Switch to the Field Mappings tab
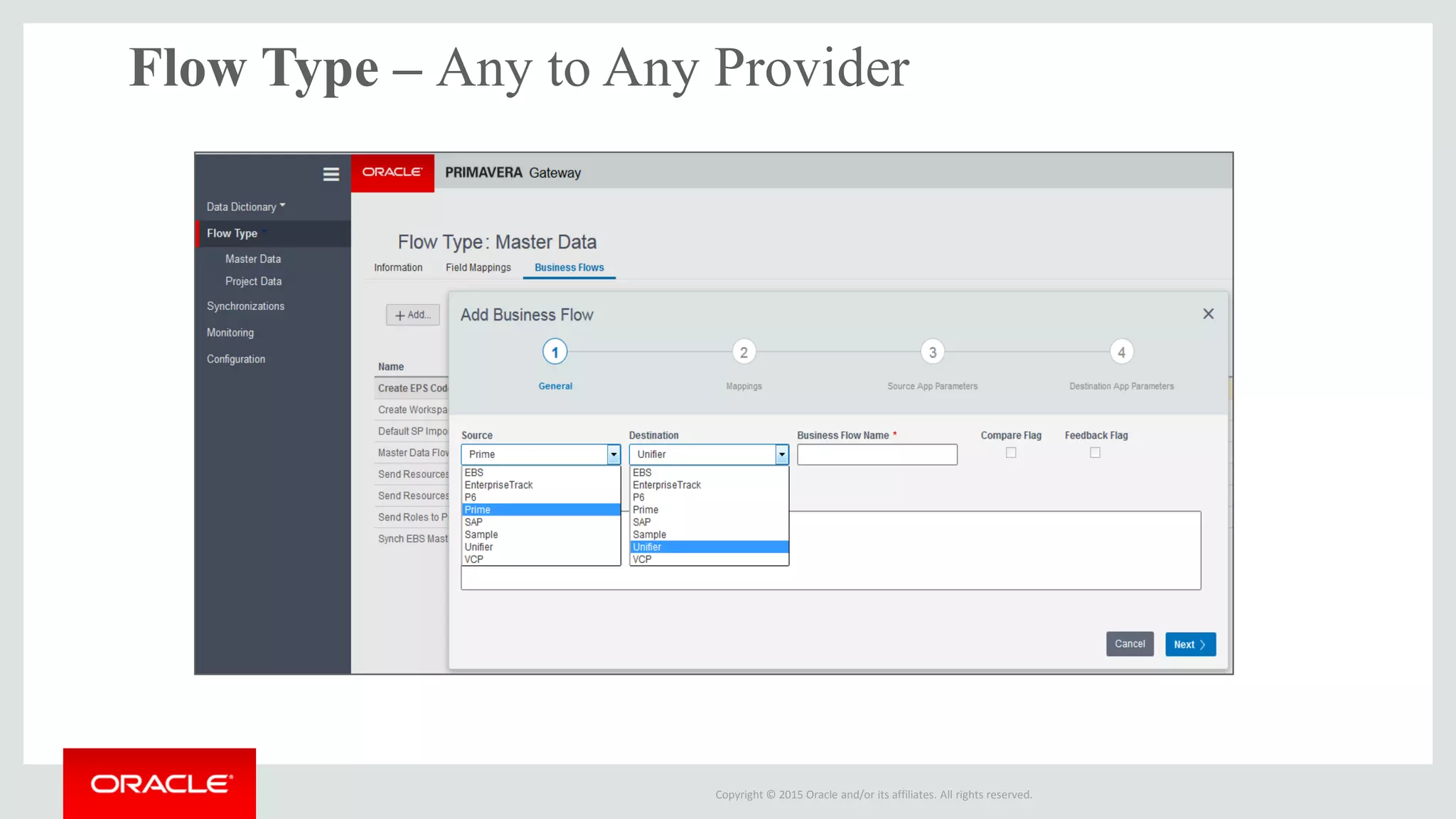This screenshot has height=819, width=1456. (478, 267)
